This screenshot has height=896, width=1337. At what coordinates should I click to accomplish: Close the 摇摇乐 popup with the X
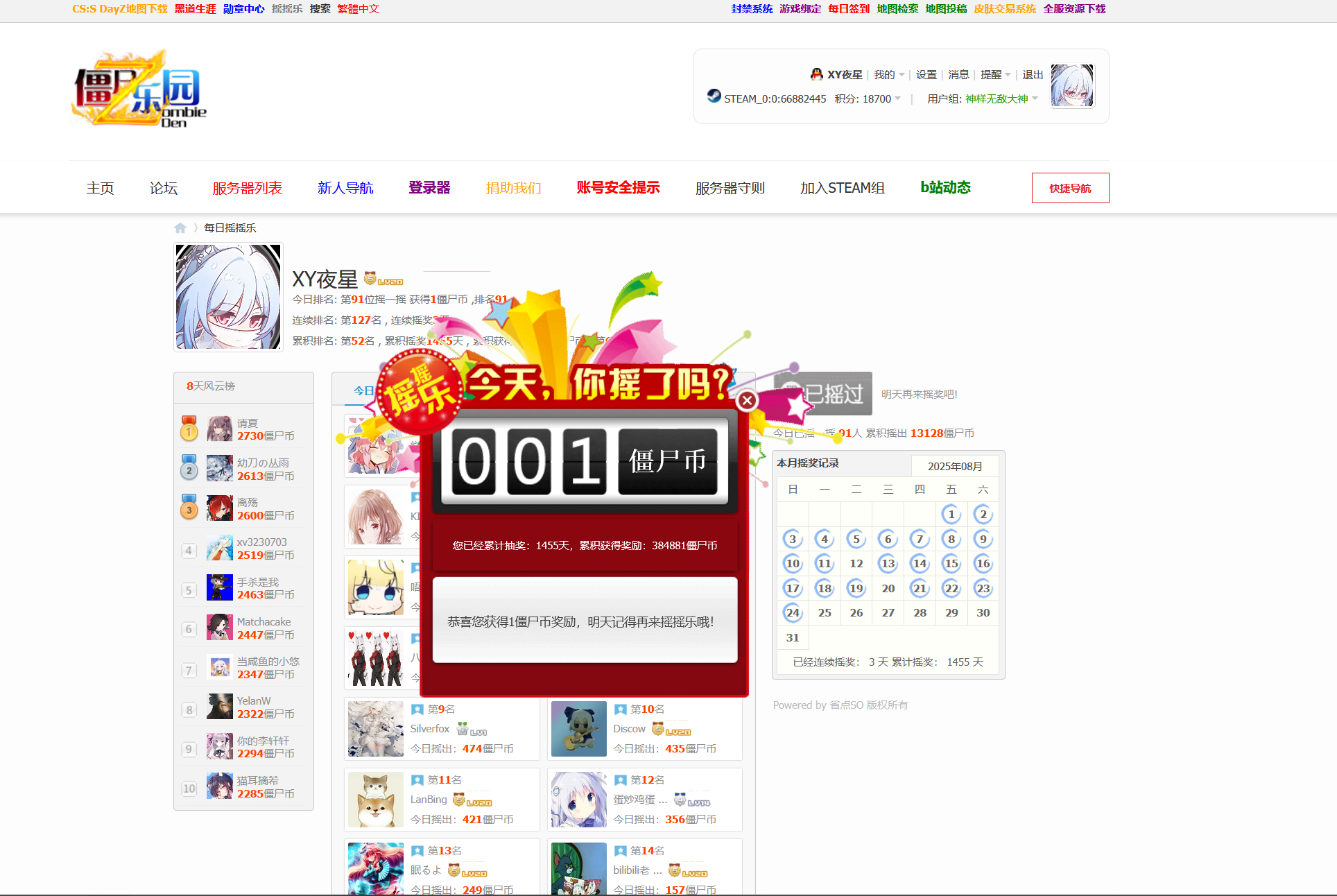click(x=747, y=400)
